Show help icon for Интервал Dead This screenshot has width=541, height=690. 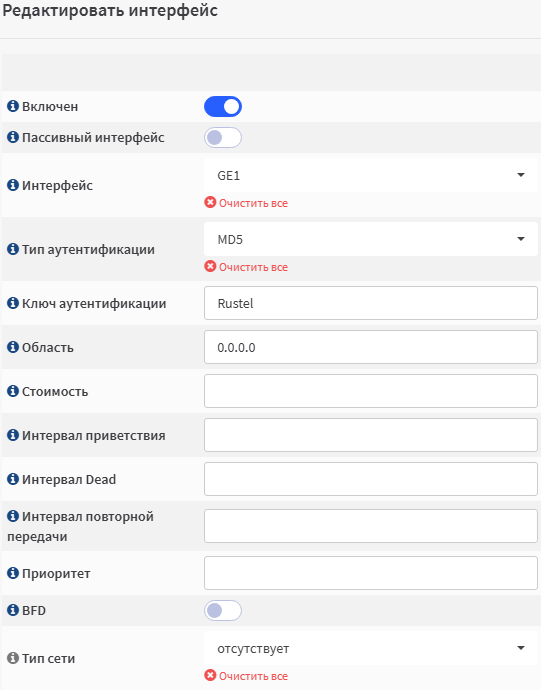click(13, 479)
